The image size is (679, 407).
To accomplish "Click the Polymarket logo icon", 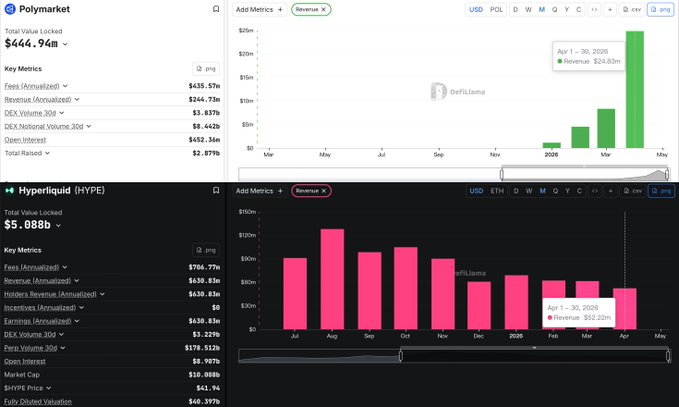I will coord(10,9).
